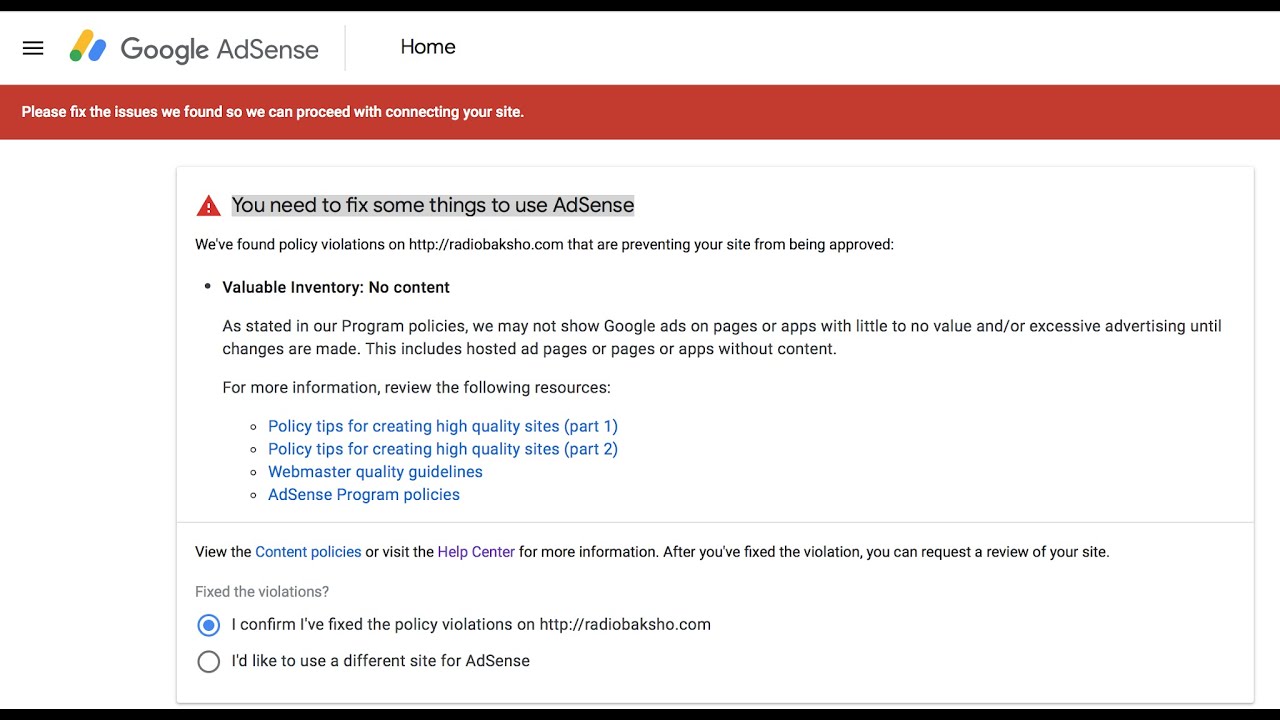Open the hamburger navigation menu

click(33, 48)
